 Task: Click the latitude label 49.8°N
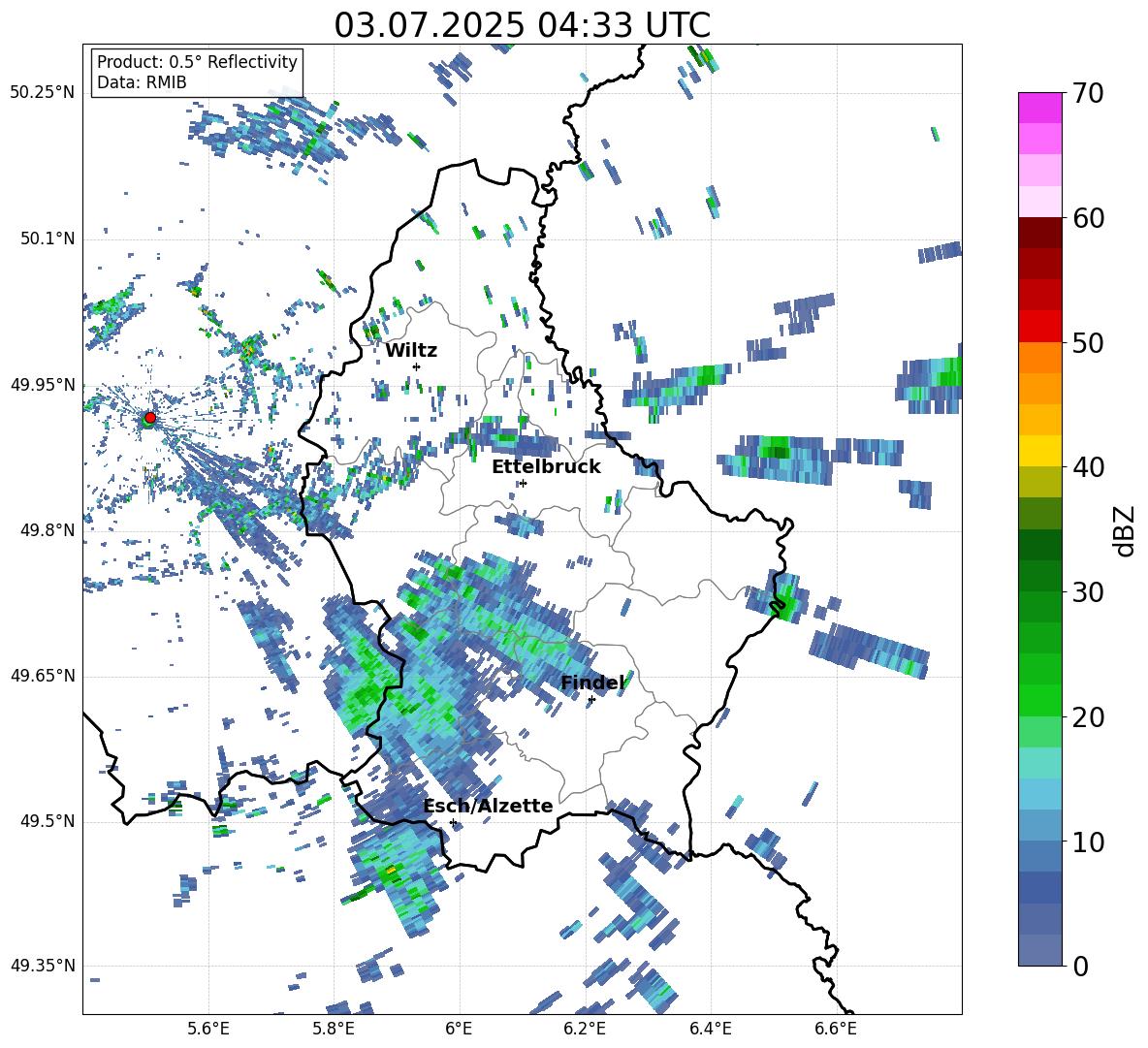(47, 530)
